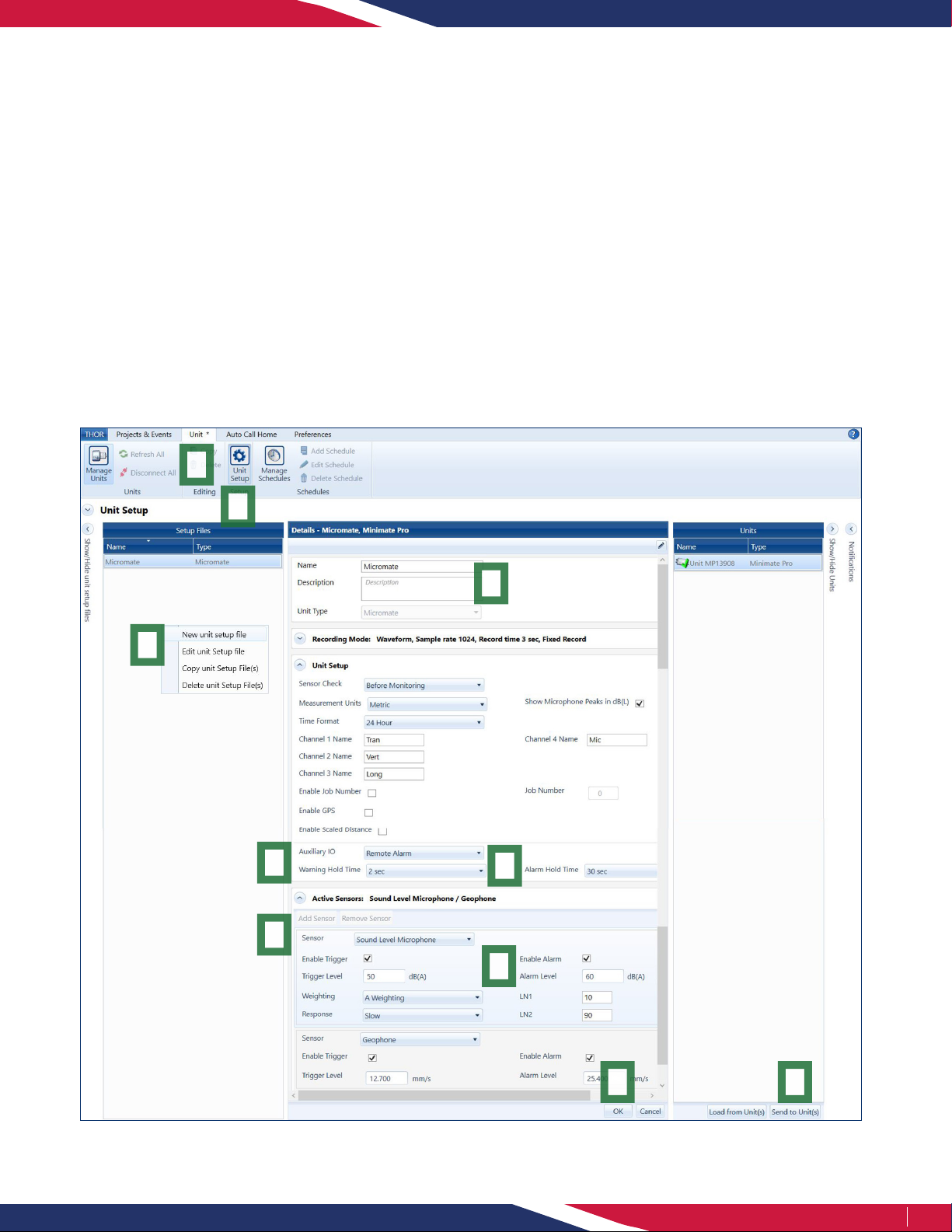Click the Channel 1 Name input field
The height and width of the screenshot is (1232, 952).
pyautogui.click(x=394, y=740)
